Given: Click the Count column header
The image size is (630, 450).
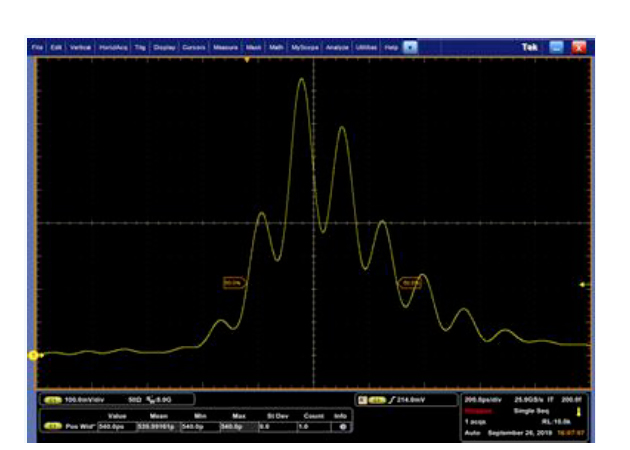Looking at the screenshot, I should point(314,416).
